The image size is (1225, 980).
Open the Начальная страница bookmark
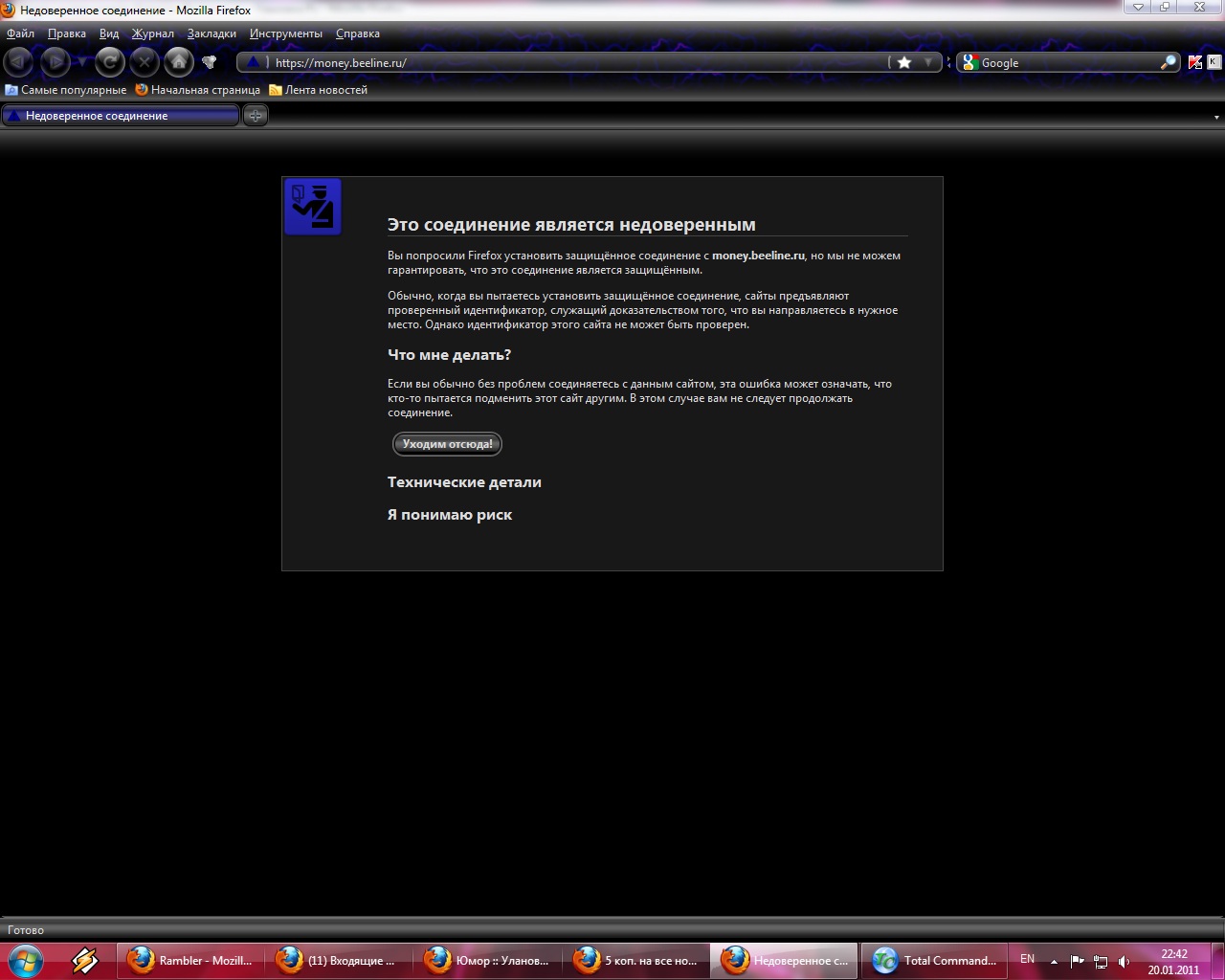pos(198,90)
